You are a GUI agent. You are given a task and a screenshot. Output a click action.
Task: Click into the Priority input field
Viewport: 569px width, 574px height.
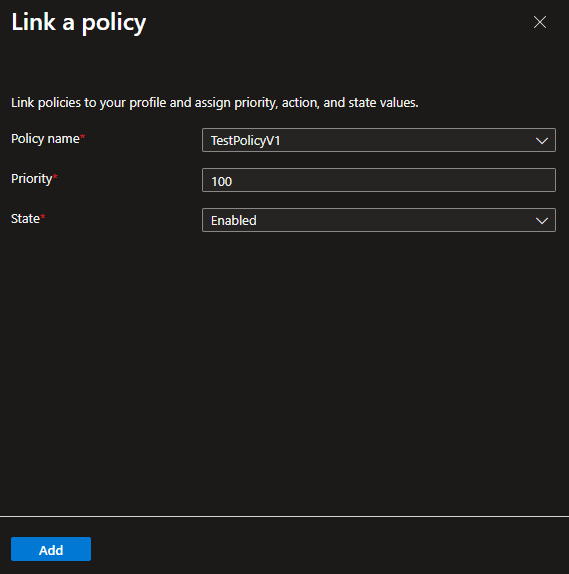(x=379, y=180)
